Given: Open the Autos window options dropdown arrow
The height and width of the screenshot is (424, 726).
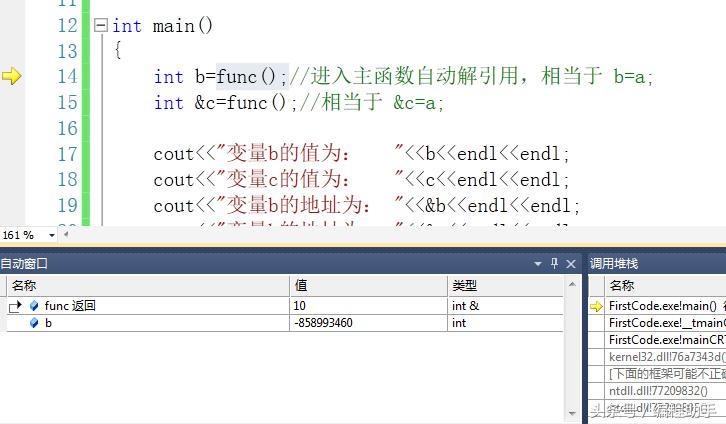Looking at the screenshot, I should click(538, 264).
